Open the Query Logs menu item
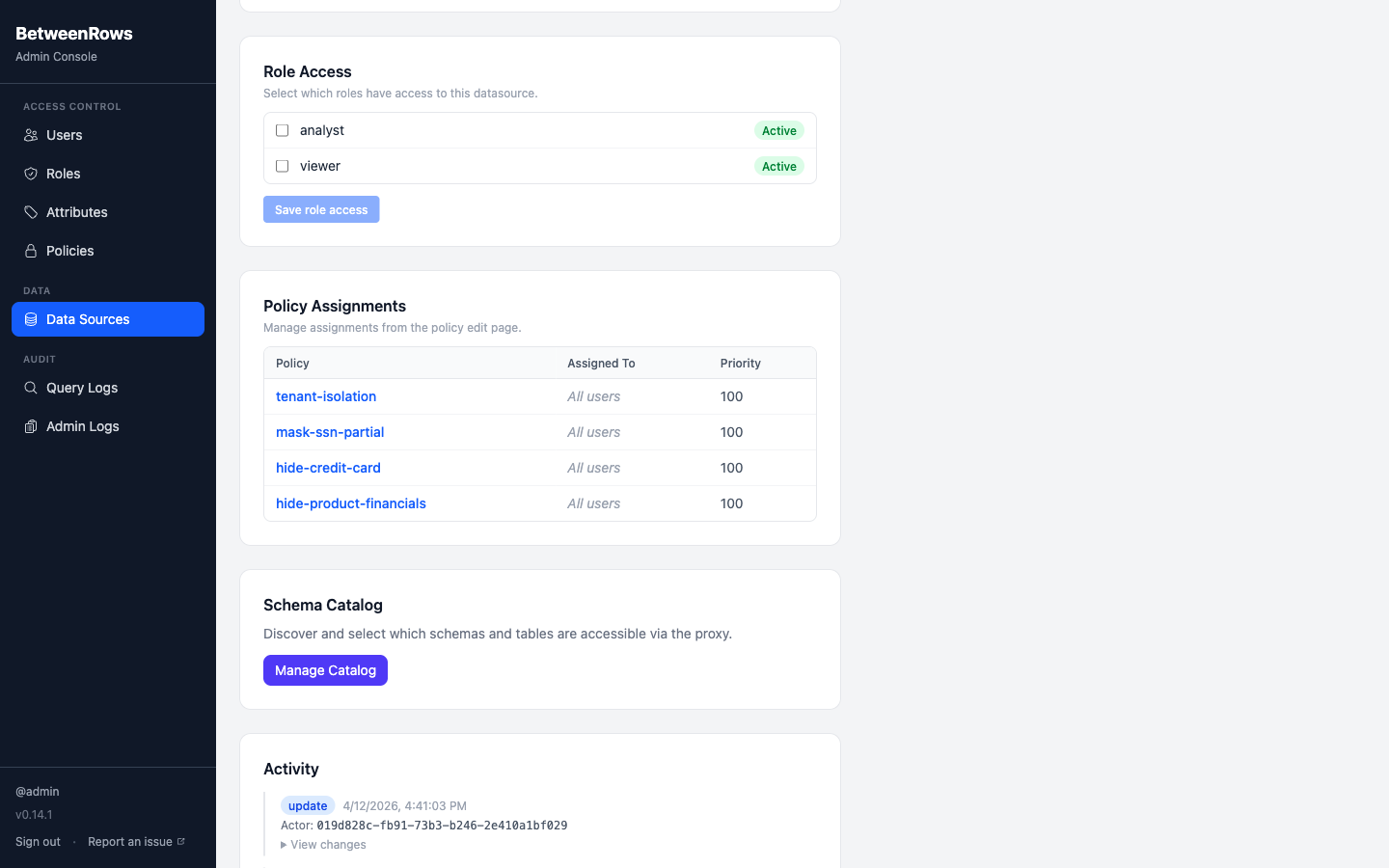This screenshot has width=1389, height=868. click(82, 388)
